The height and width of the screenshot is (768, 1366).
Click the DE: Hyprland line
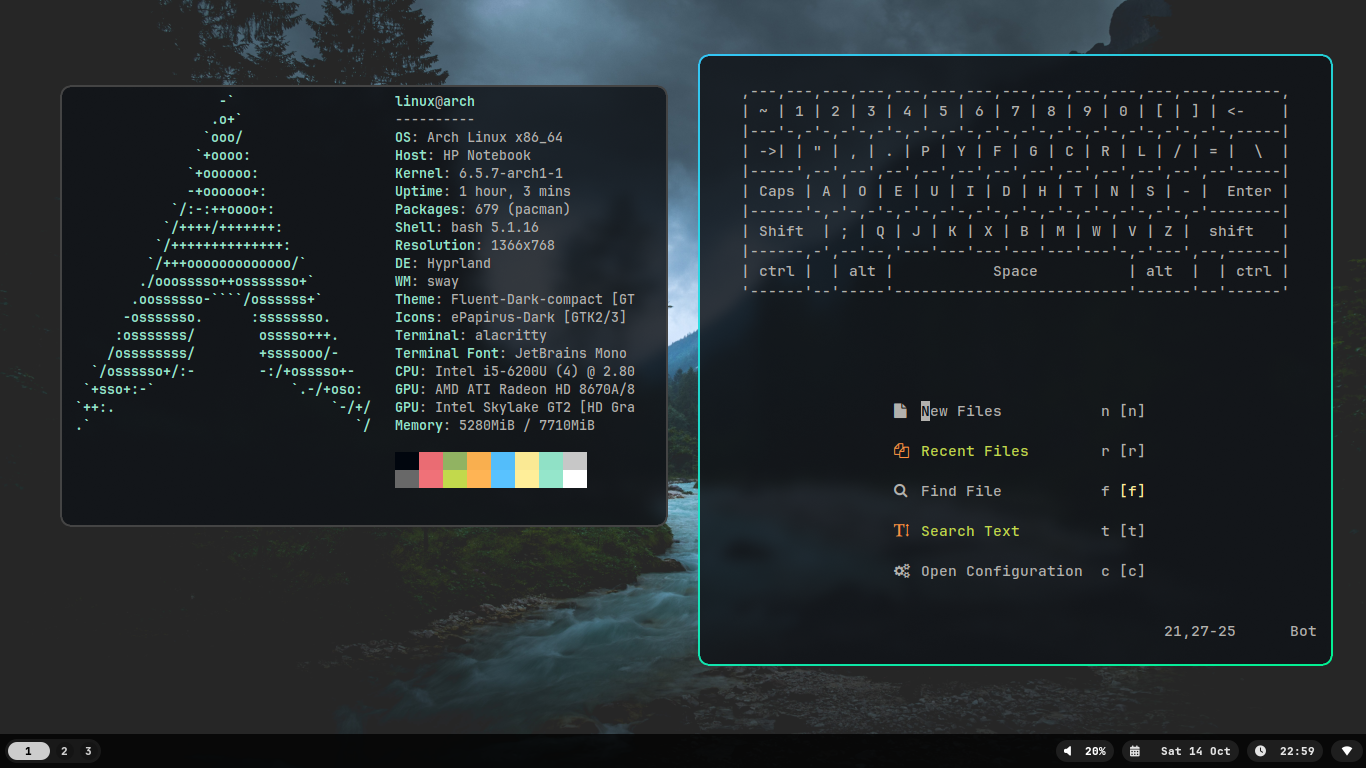[x=443, y=263]
